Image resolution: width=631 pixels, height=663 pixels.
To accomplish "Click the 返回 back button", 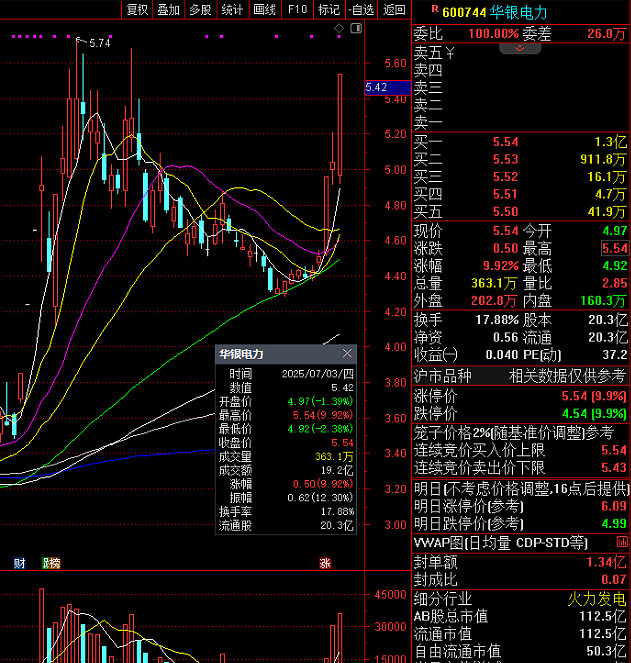I will pyautogui.click(x=394, y=10).
